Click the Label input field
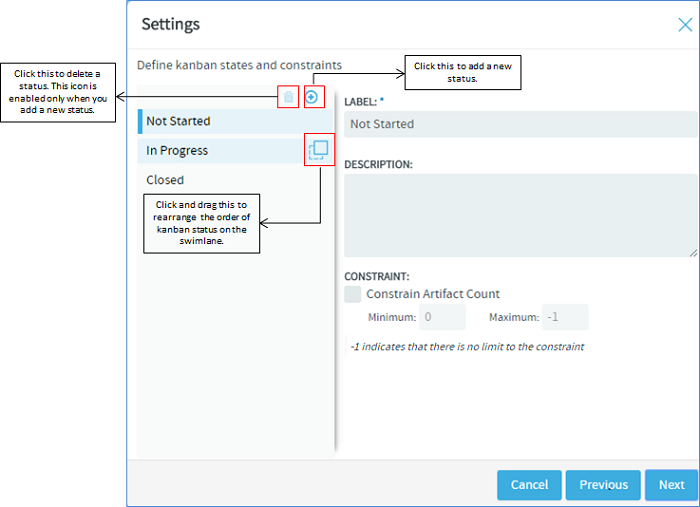This screenshot has width=700, height=507. click(520, 124)
